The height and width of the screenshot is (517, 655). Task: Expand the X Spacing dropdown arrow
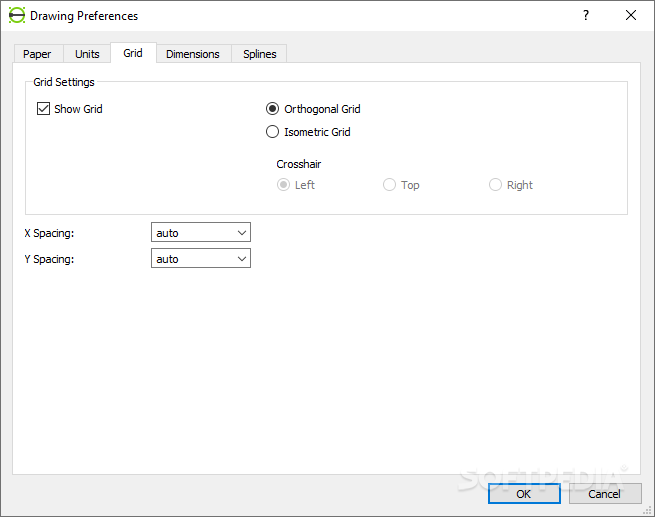coord(241,233)
